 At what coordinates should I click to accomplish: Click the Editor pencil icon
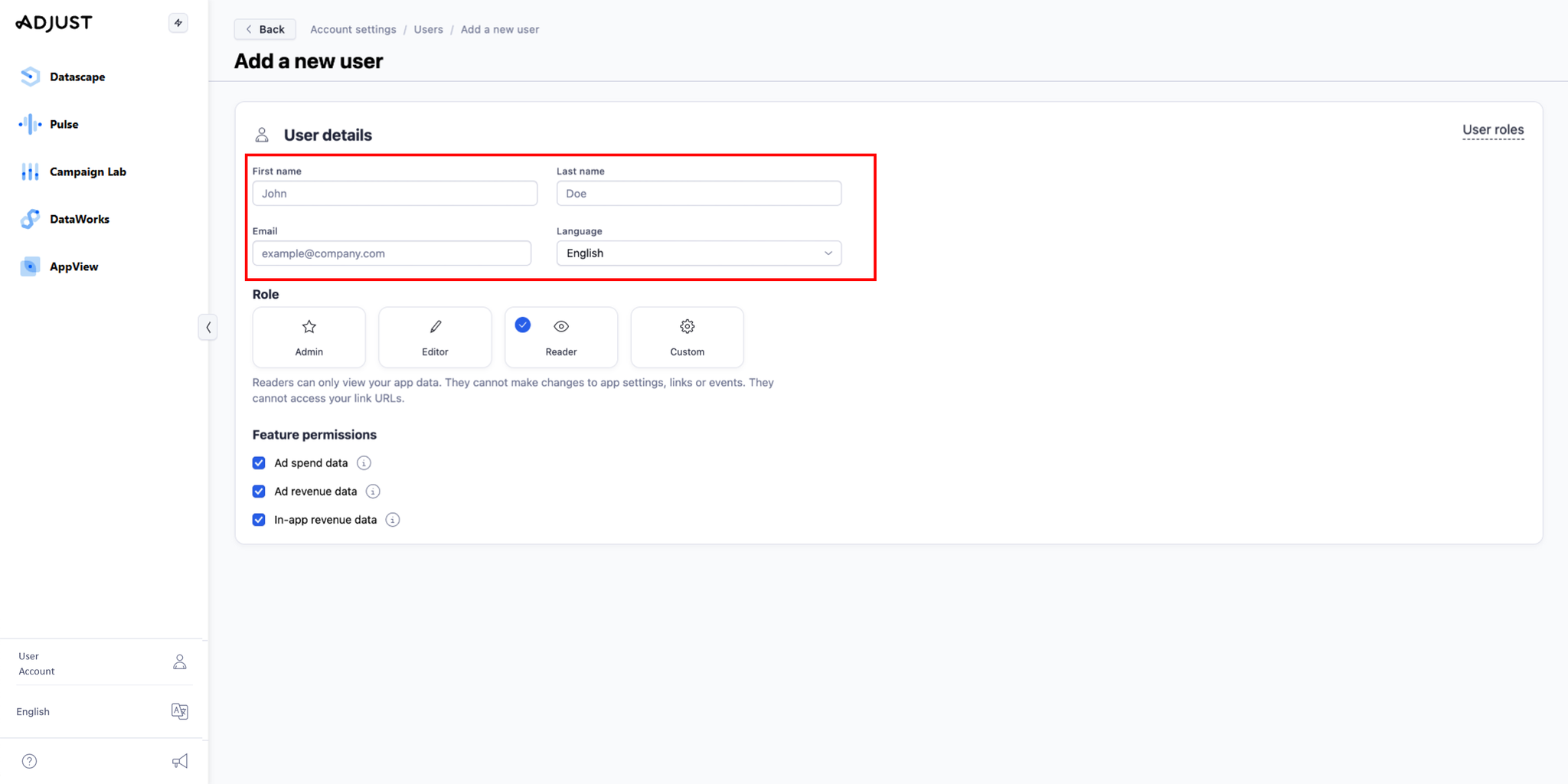click(x=435, y=327)
